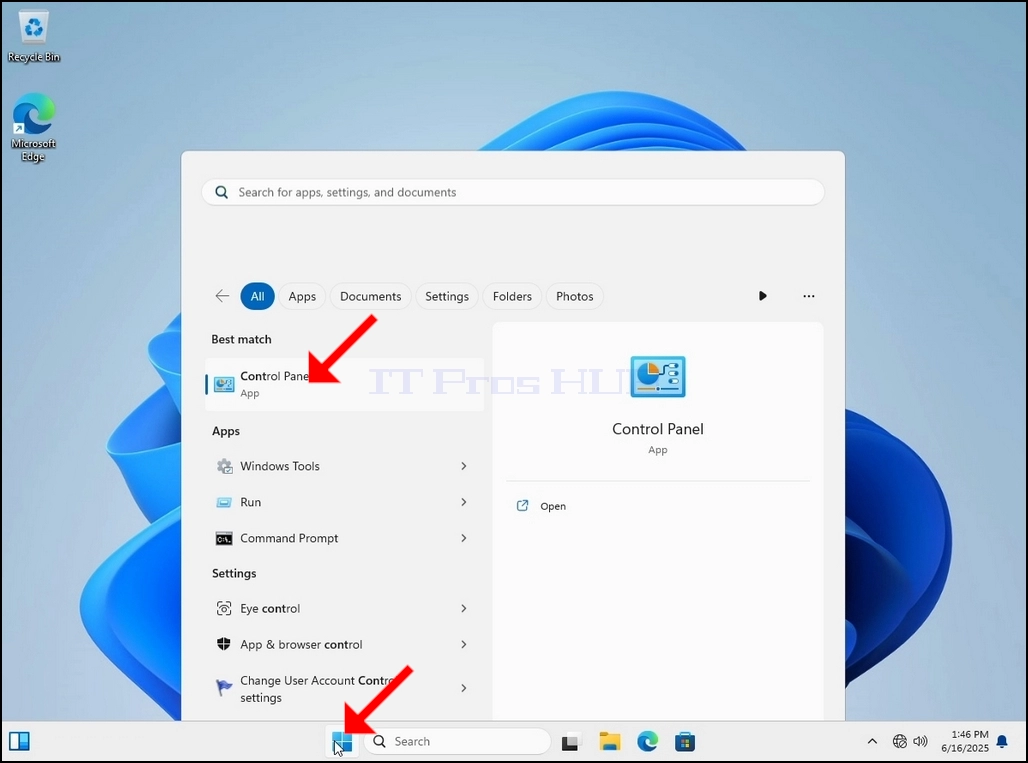This screenshot has height=763, width=1028.
Task: Show hidden tray icons chevron
Action: click(x=872, y=741)
